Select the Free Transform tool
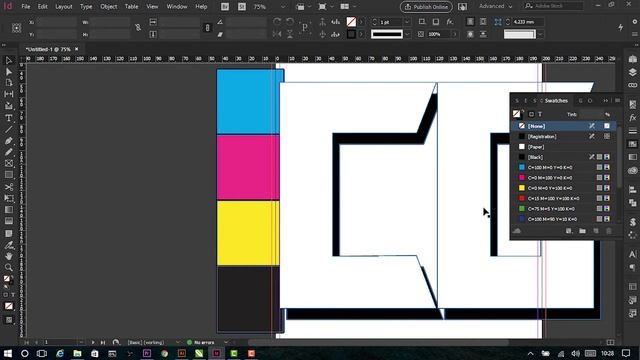Viewport: 640px width, 360px height. click(x=9, y=198)
